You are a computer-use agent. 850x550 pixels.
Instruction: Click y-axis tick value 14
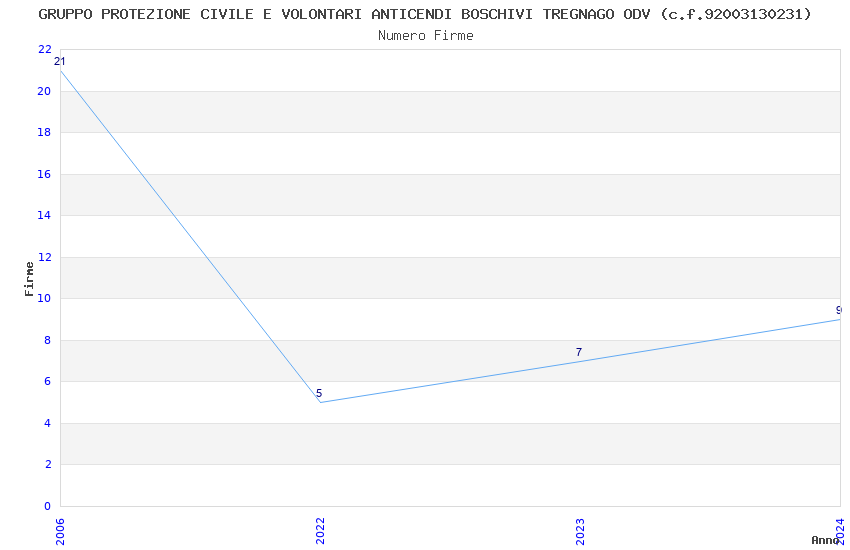tap(44, 215)
